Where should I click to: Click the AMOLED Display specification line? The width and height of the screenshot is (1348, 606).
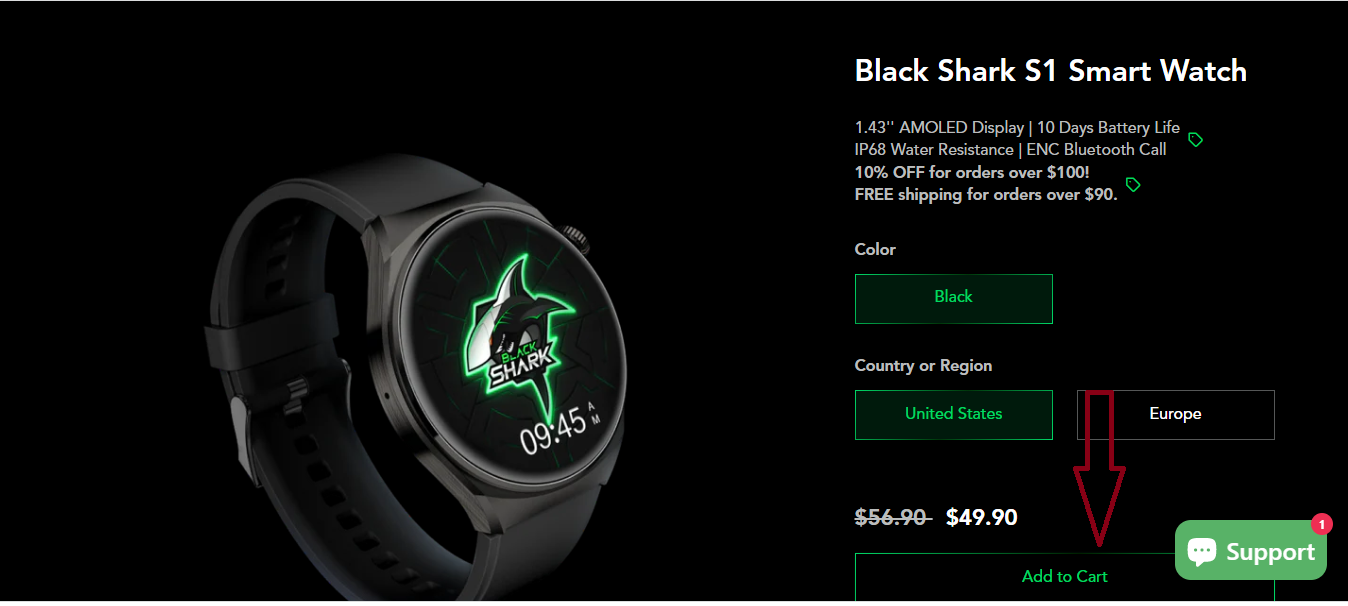(x=1017, y=128)
